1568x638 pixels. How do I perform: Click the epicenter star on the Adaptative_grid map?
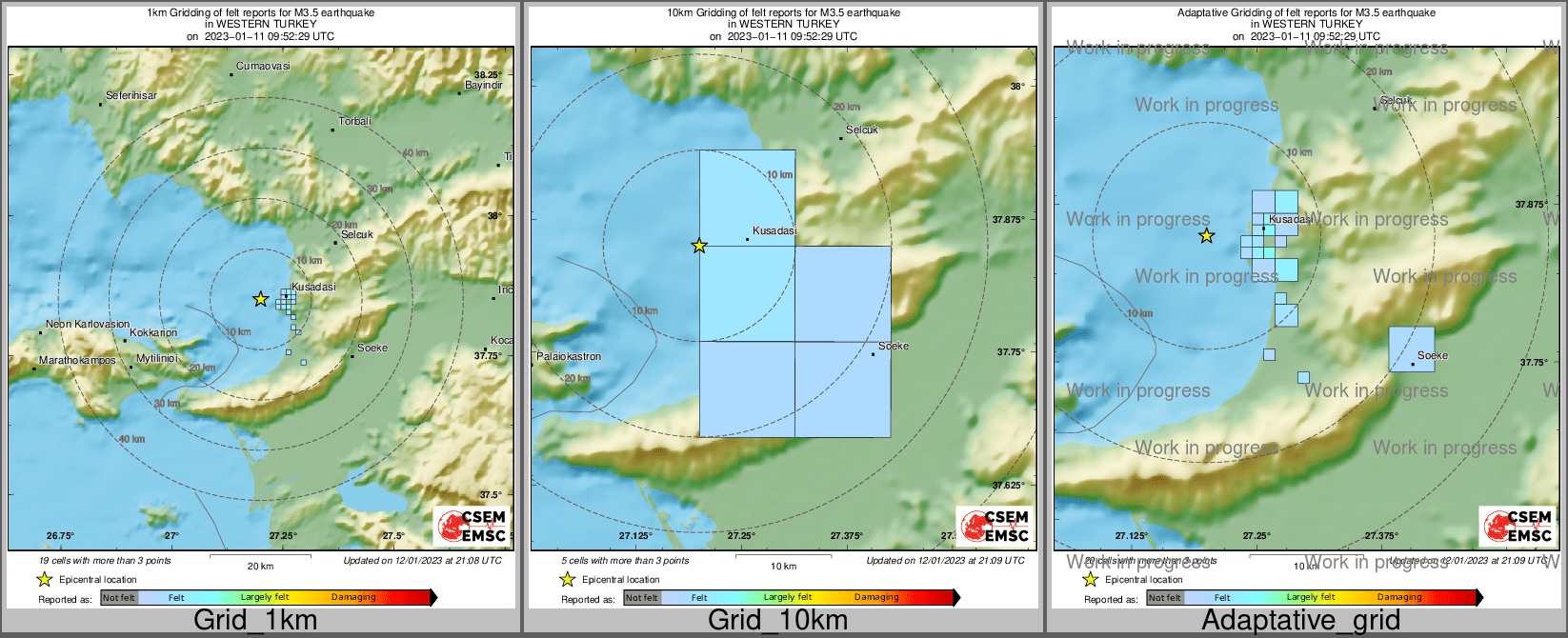1207,235
